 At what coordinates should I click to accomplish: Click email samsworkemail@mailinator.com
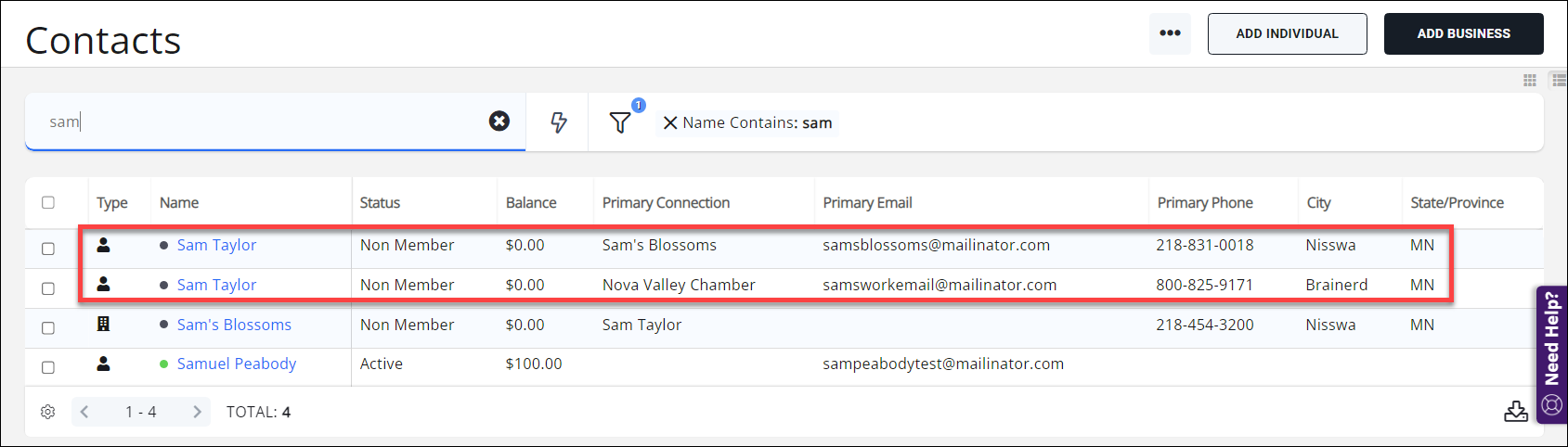point(940,285)
